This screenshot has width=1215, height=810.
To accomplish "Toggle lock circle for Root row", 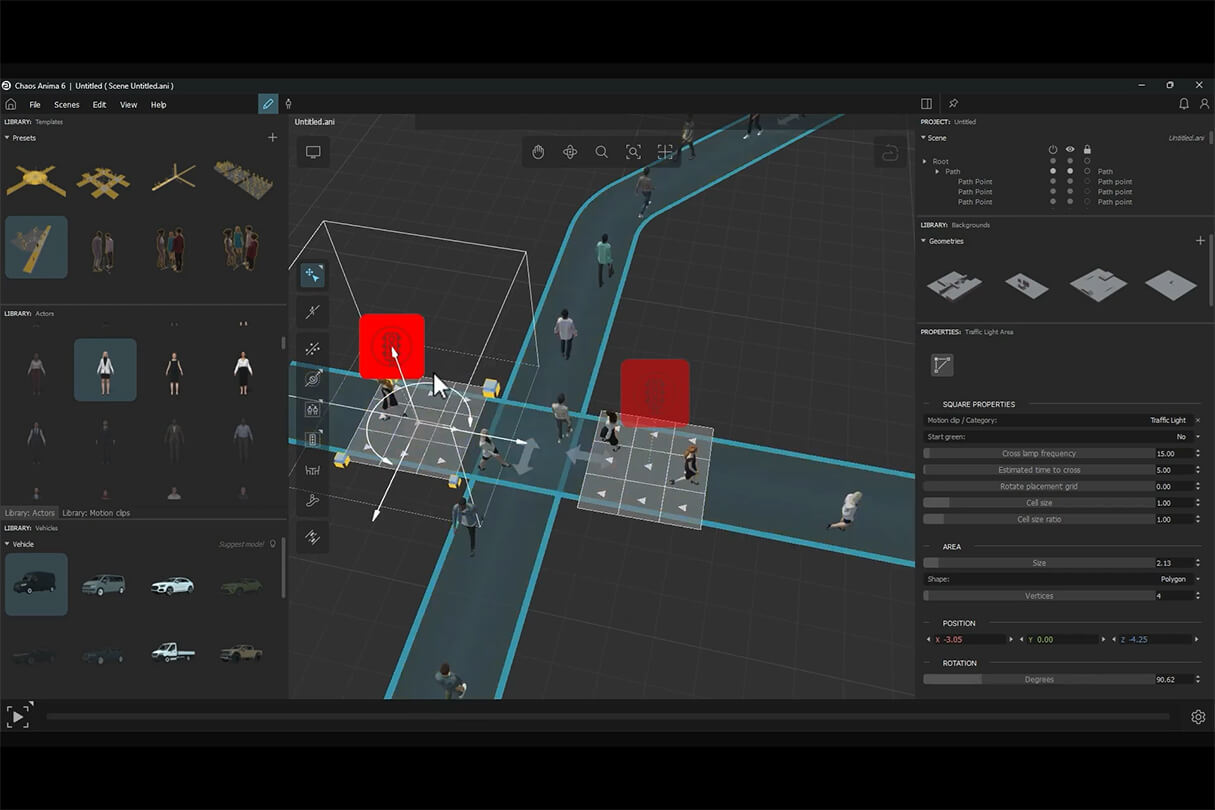I will [x=1087, y=161].
